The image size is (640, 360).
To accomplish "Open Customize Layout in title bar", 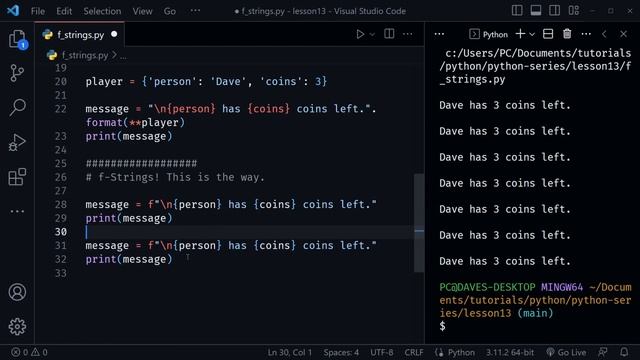I will click(574, 11).
